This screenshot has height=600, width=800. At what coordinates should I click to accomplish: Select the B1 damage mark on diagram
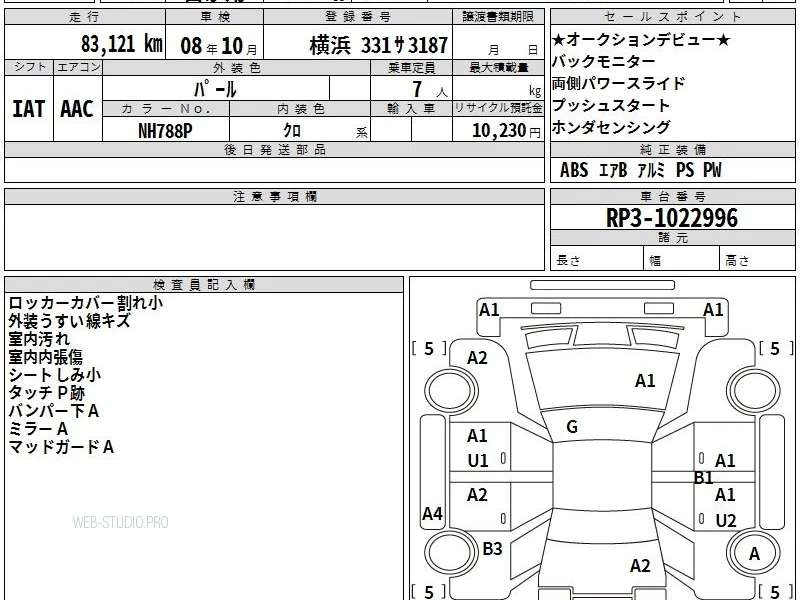pyautogui.click(x=703, y=478)
